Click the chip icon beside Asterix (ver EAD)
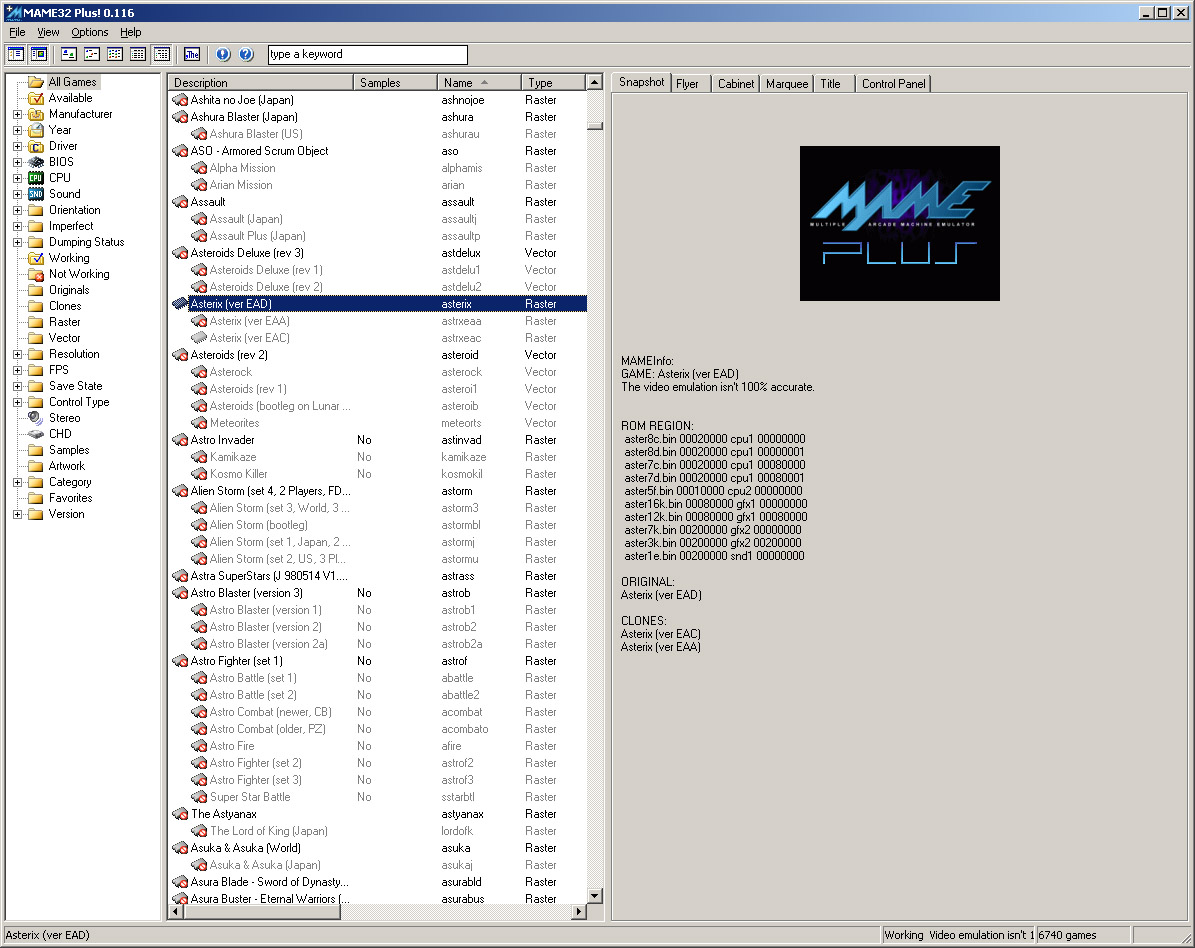 (180, 303)
